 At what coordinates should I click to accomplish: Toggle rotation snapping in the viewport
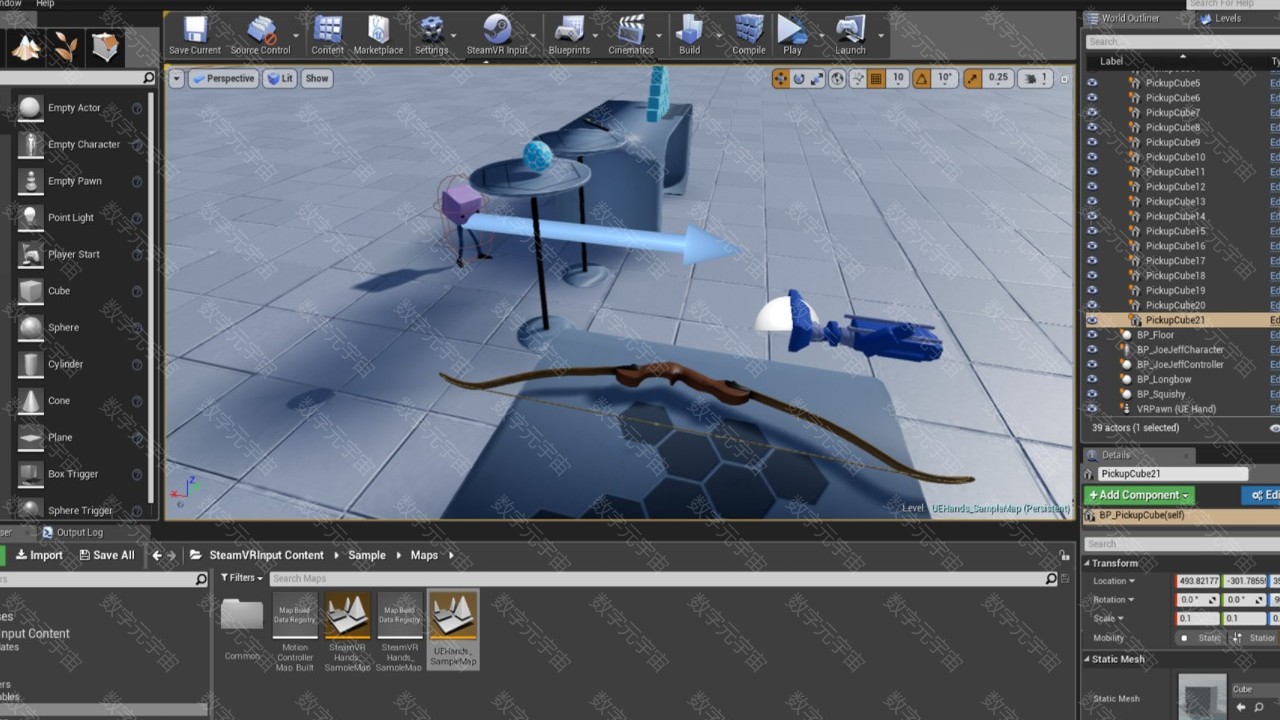[922, 78]
